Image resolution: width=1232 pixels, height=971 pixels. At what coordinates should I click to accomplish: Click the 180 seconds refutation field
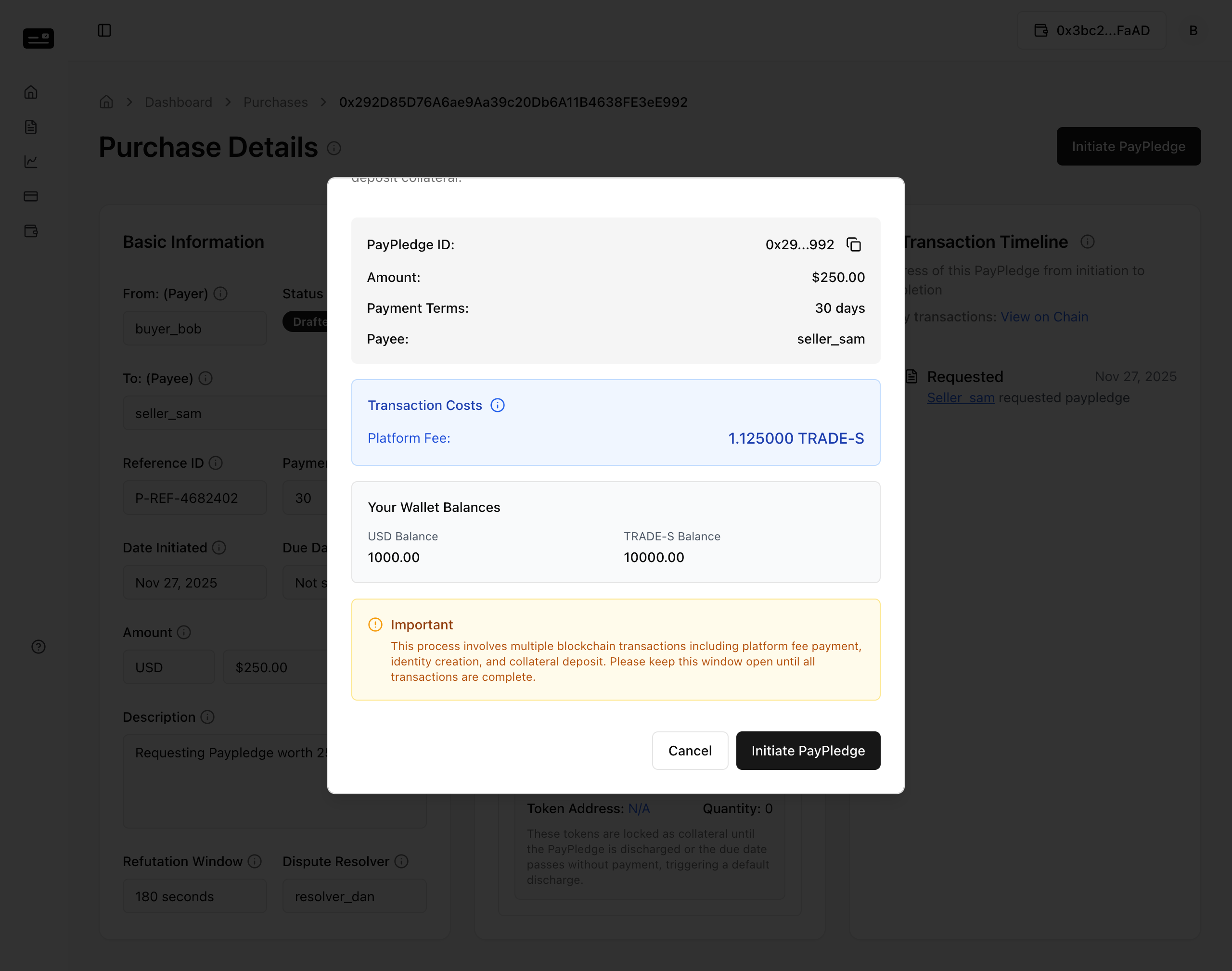[x=195, y=896]
